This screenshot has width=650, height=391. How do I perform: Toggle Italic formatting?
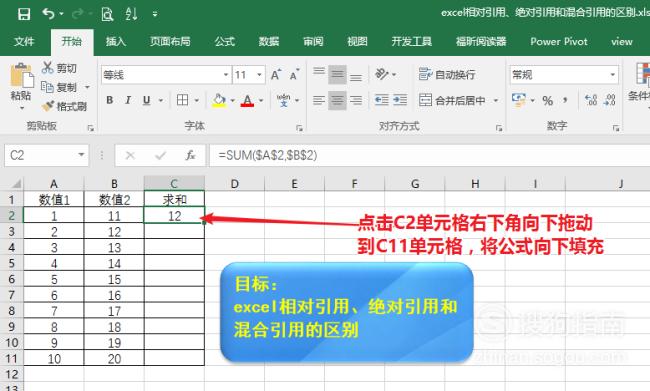tap(128, 100)
